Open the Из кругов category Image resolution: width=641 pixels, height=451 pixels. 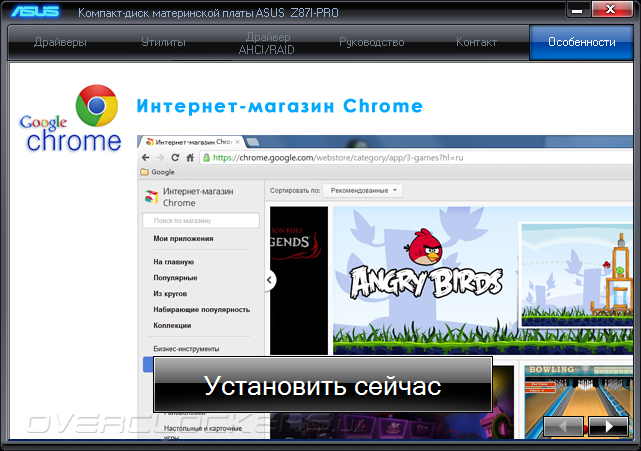pos(170,294)
